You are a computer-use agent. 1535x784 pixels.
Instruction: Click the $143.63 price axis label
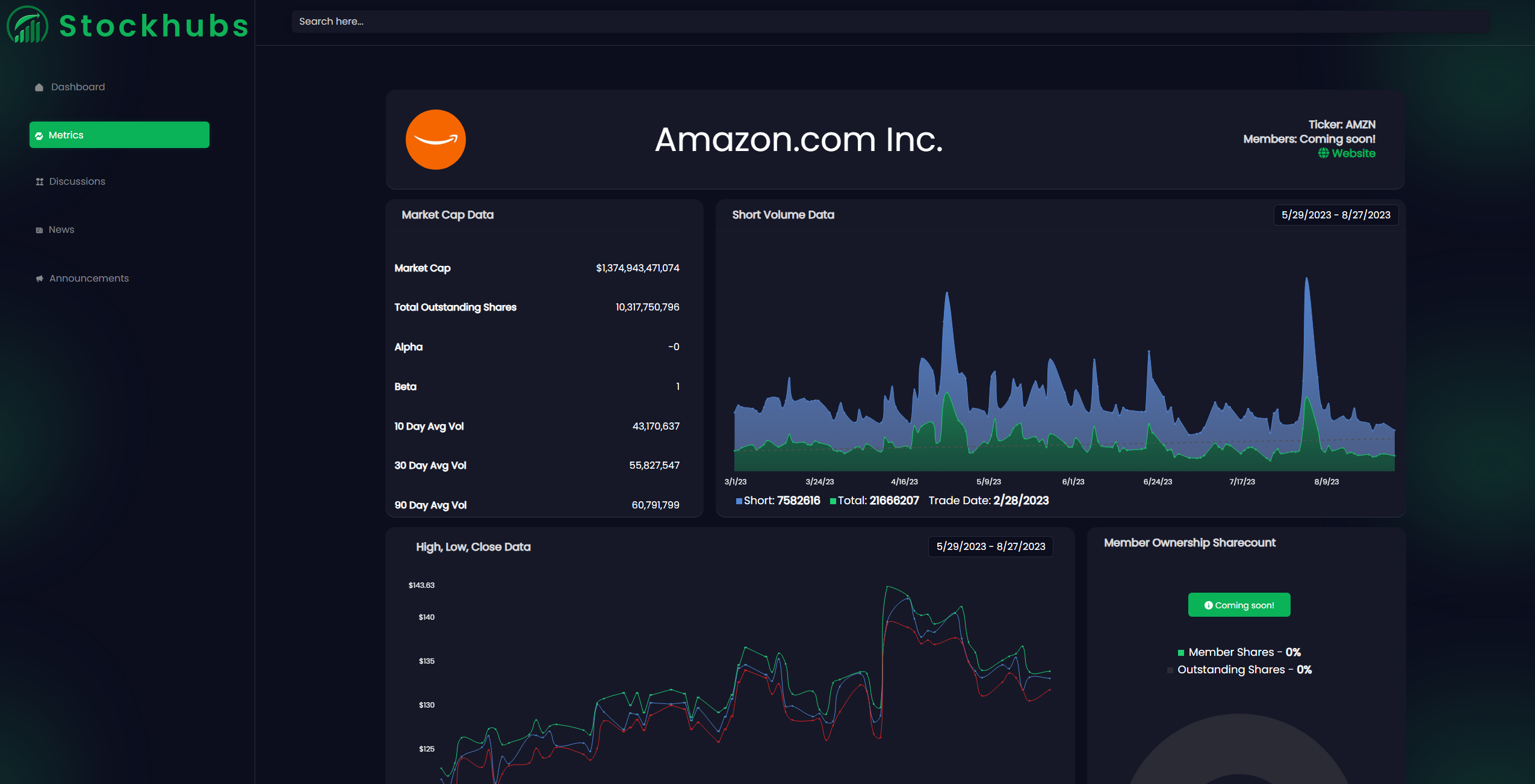click(x=421, y=585)
